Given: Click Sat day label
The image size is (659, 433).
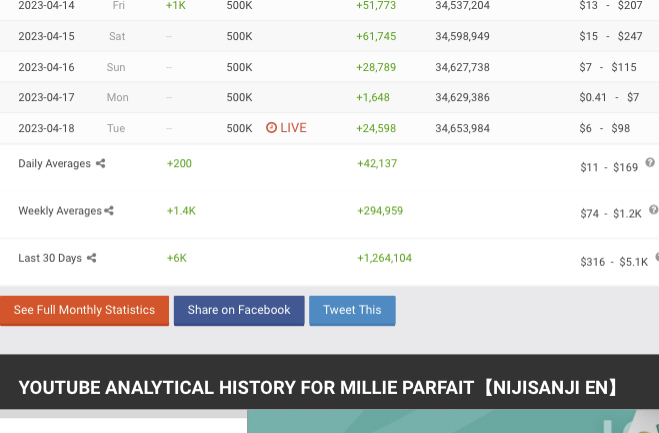Looking at the screenshot, I should 117,36.
